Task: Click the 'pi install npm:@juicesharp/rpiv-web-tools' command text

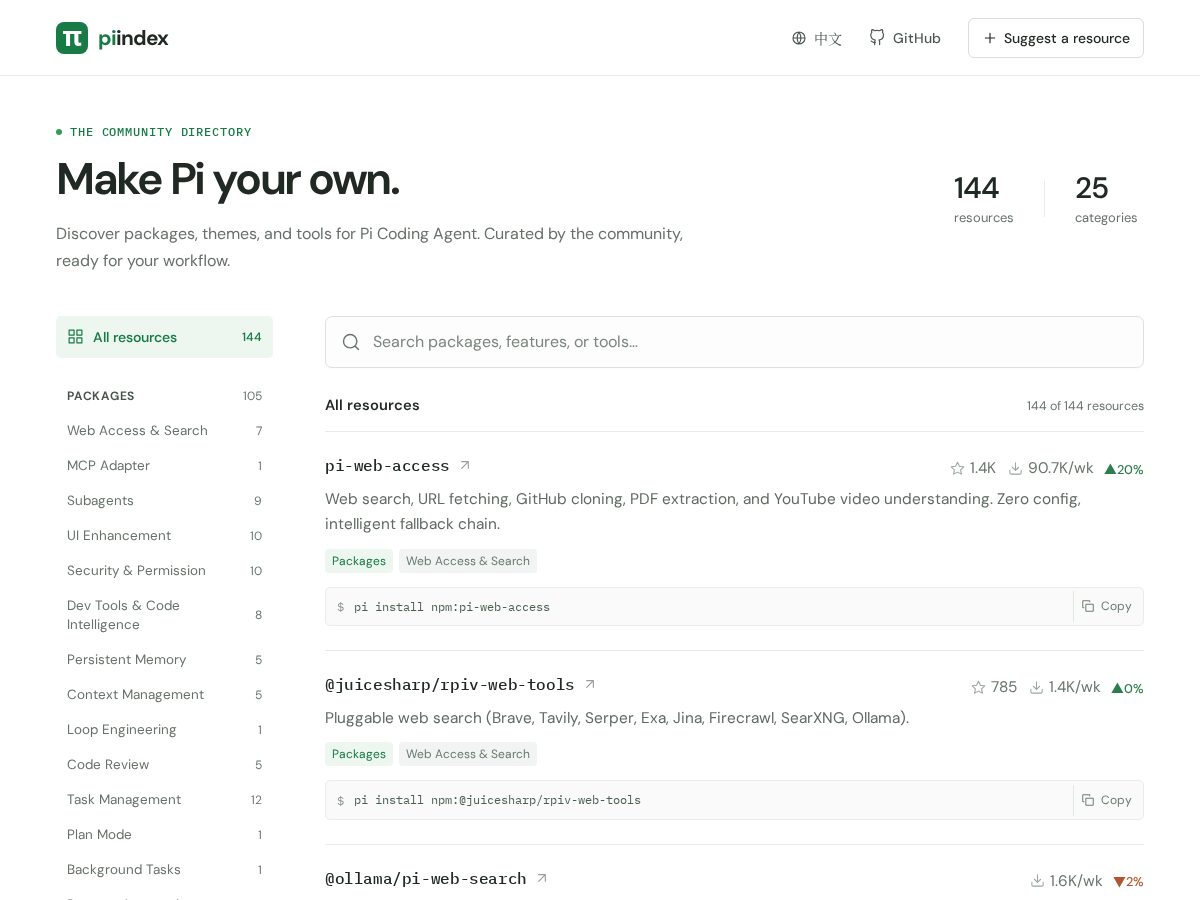Action: pyautogui.click(x=497, y=800)
